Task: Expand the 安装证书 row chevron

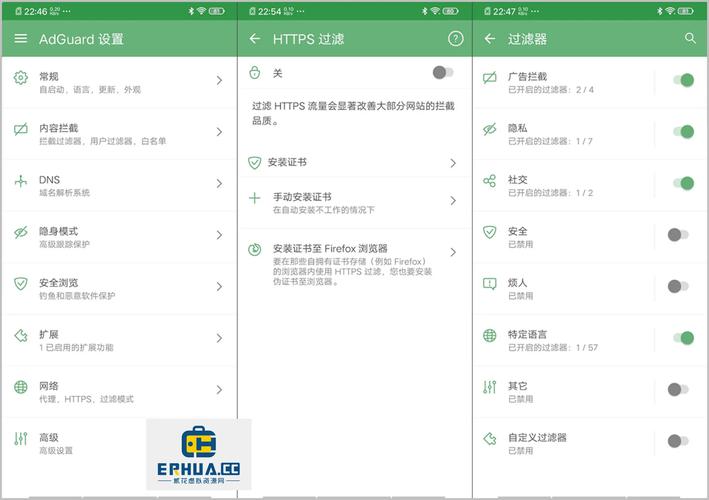Action: pyautogui.click(x=453, y=163)
